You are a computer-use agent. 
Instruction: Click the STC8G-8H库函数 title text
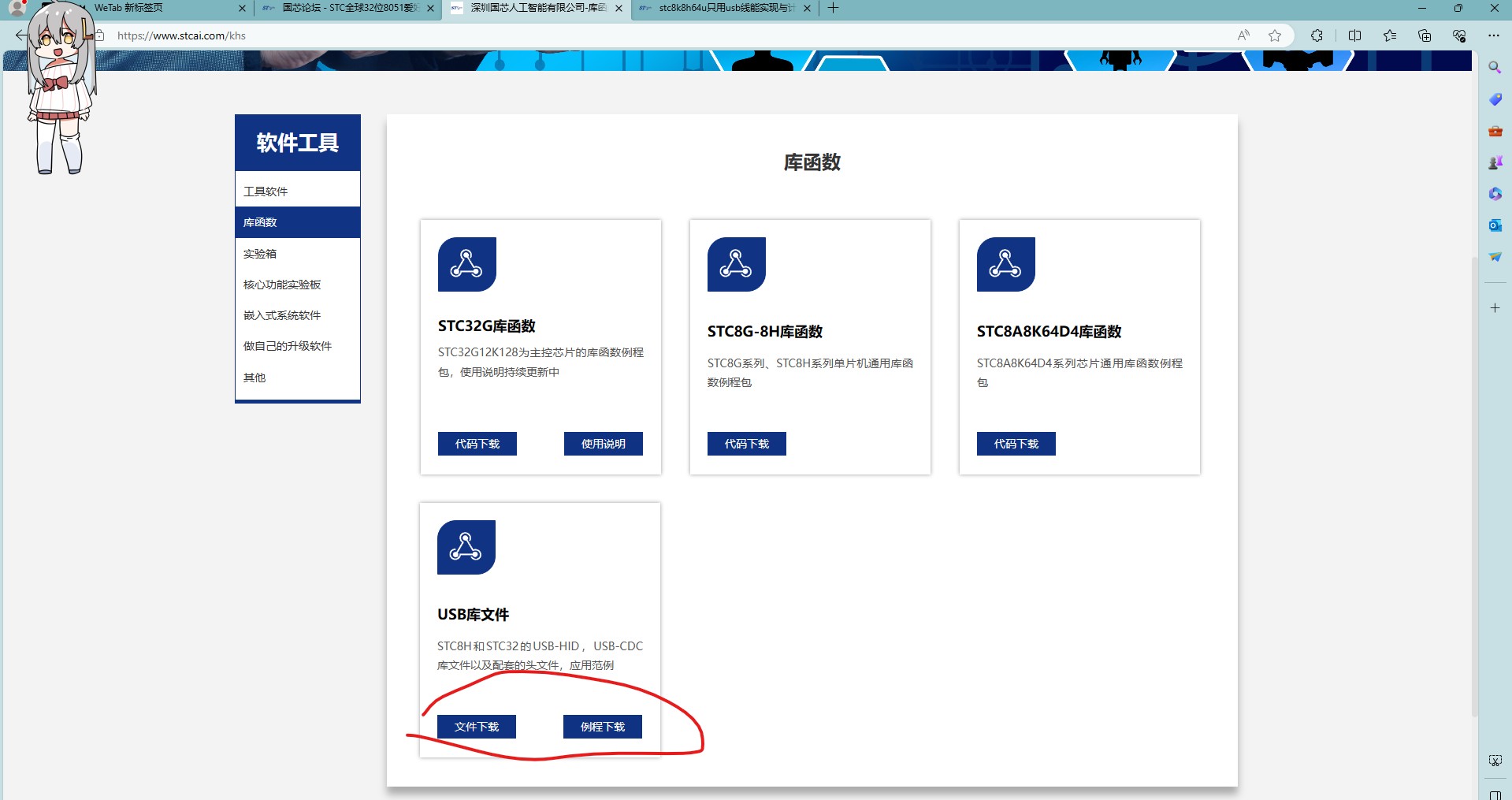(765, 332)
